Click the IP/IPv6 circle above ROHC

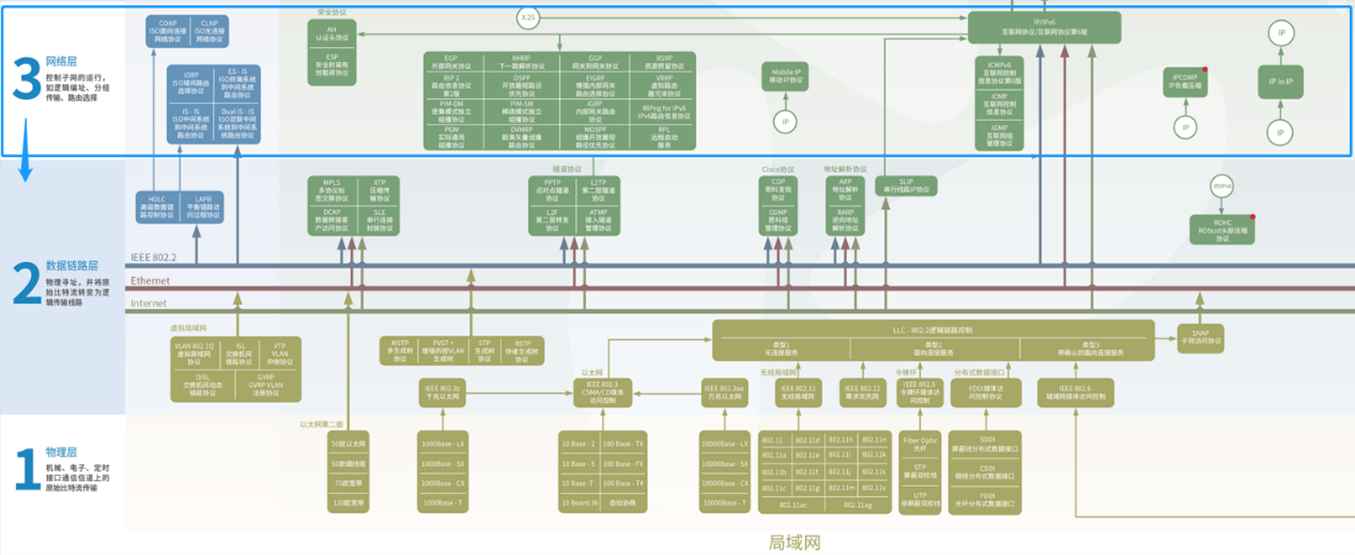[x=1221, y=186]
